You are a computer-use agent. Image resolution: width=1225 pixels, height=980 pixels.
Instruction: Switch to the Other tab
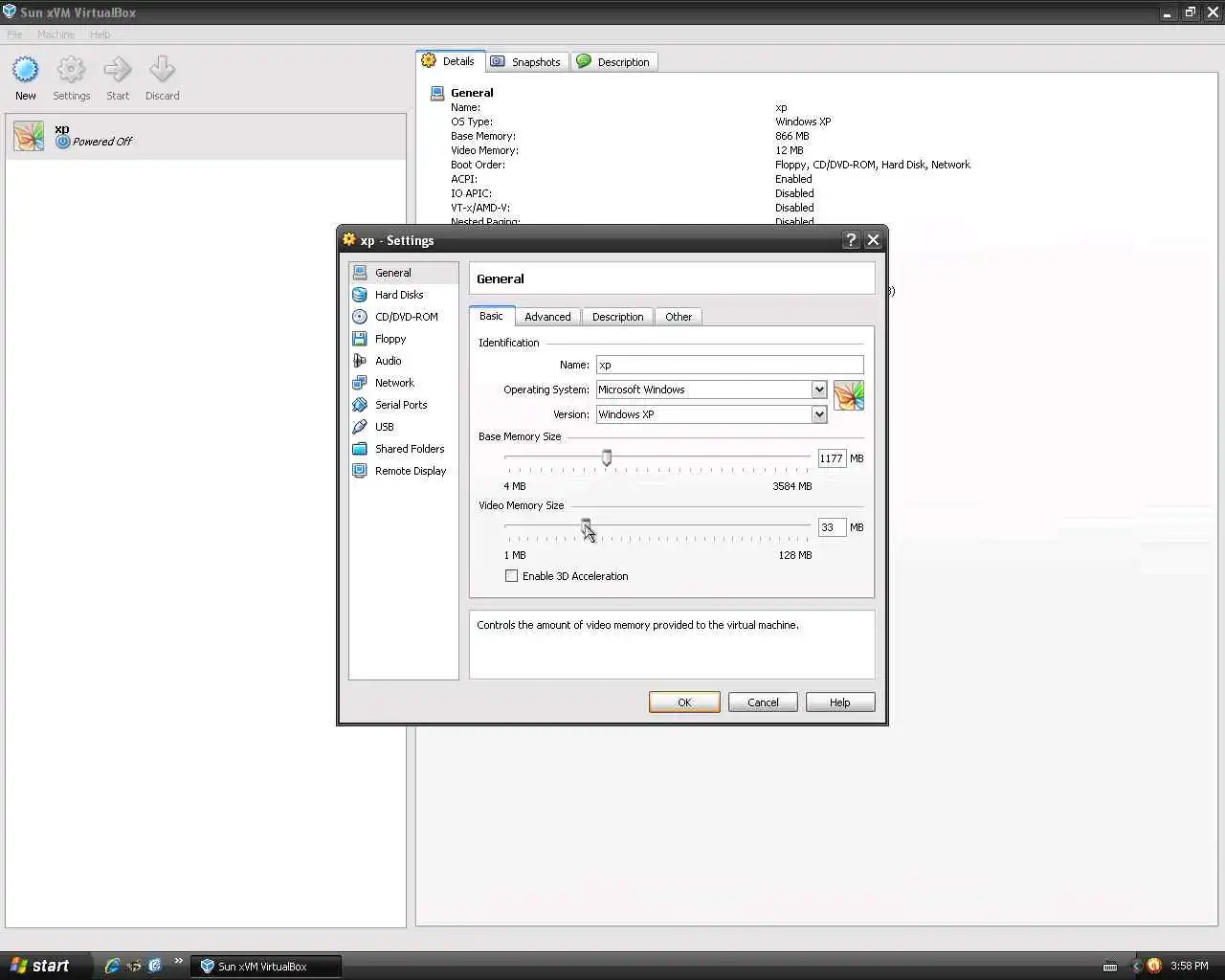[679, 317]
